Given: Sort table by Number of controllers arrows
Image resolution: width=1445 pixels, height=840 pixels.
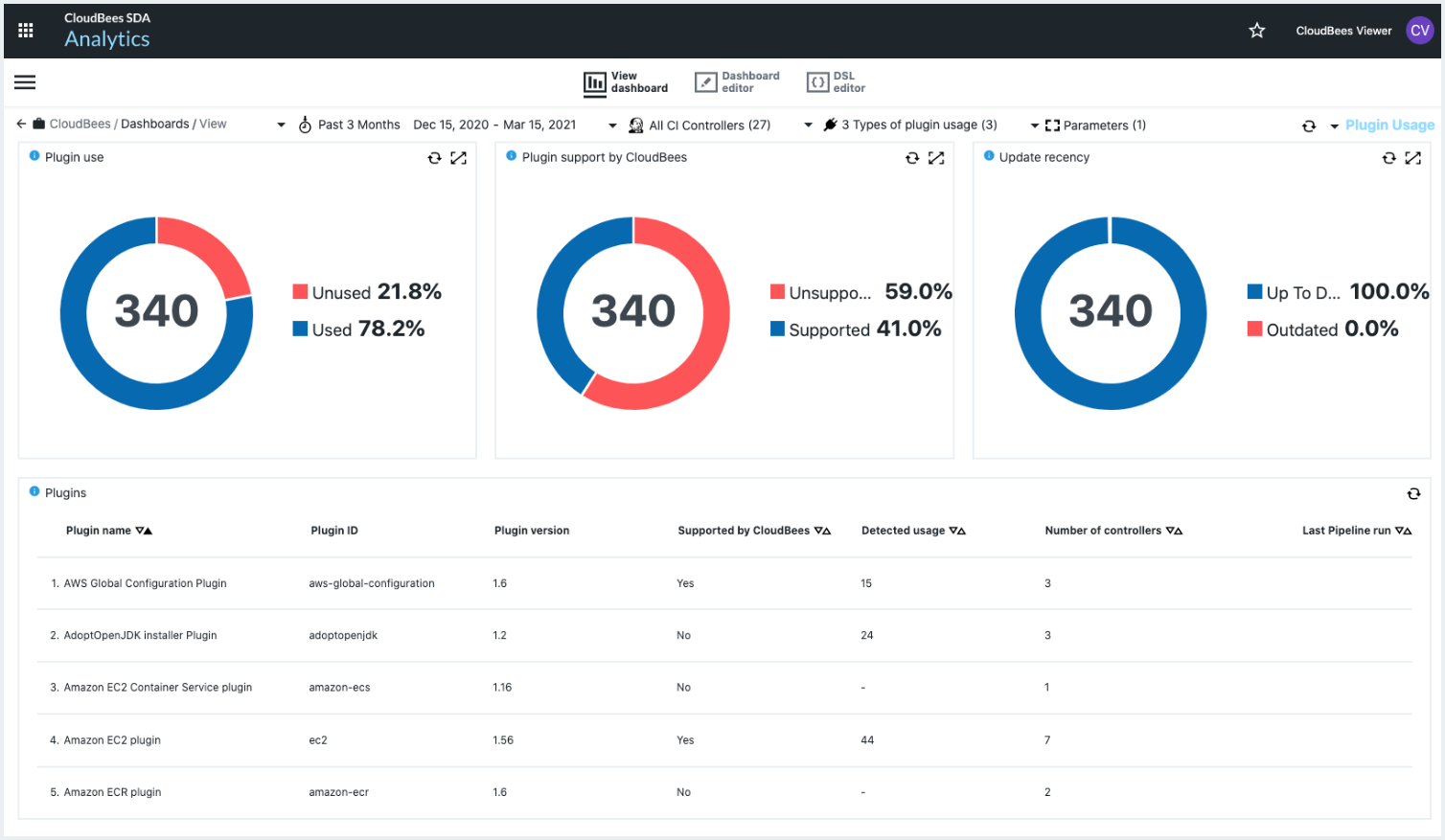Looking at the screenshot, I should coord(1174,531).
